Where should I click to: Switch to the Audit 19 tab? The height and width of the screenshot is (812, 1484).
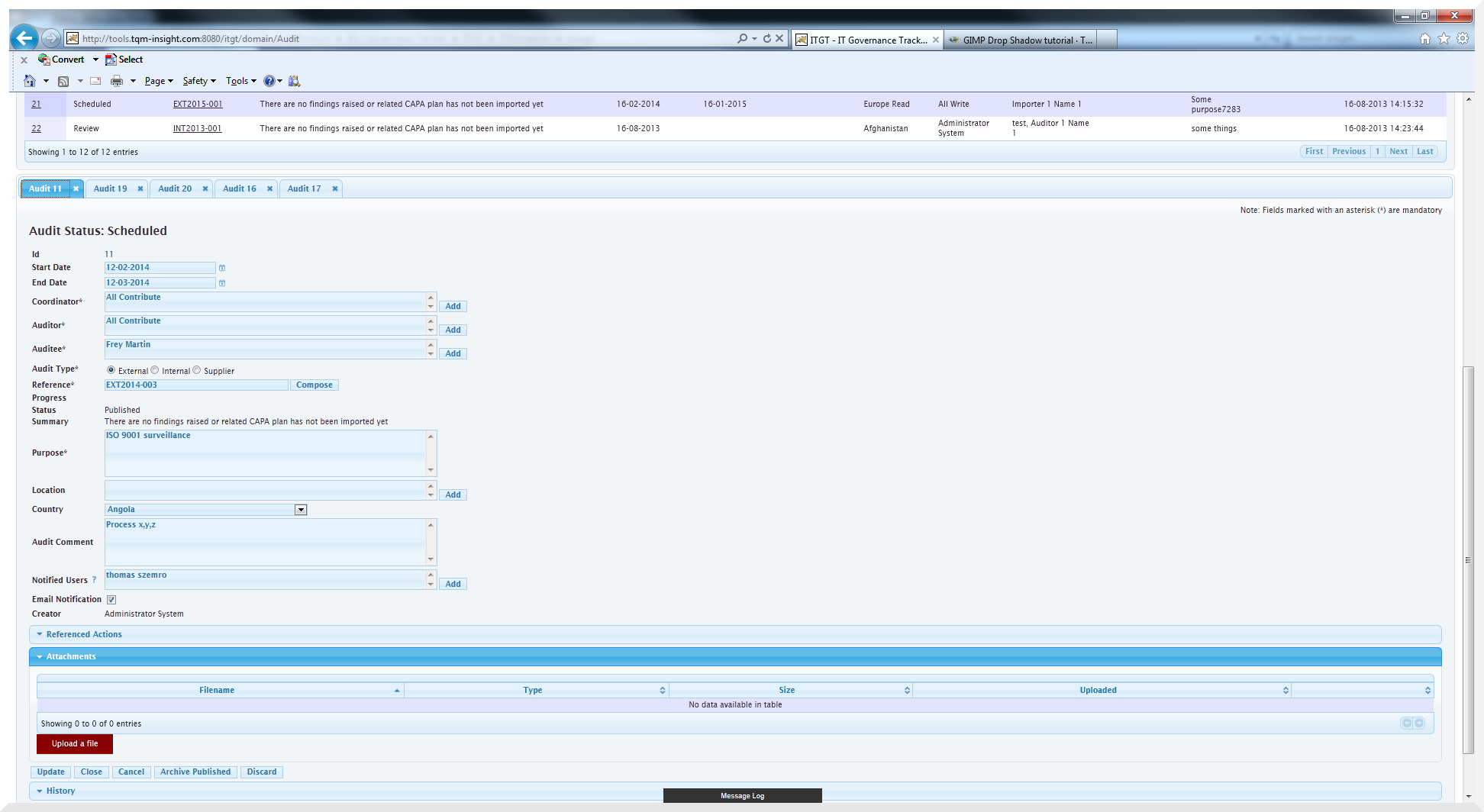pyautogui.click(x=110, y=188)
